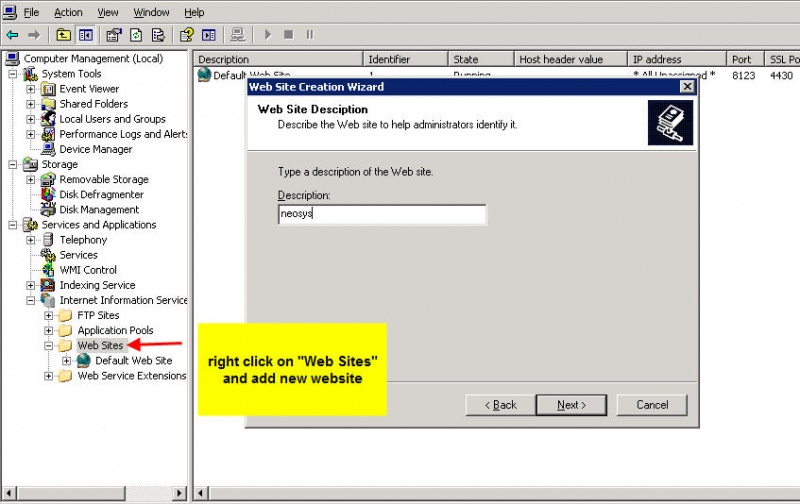The image size is (800, 504).
Task: Click the Device Manager icon
Action: pyautogui.click(x=48, y=149)
